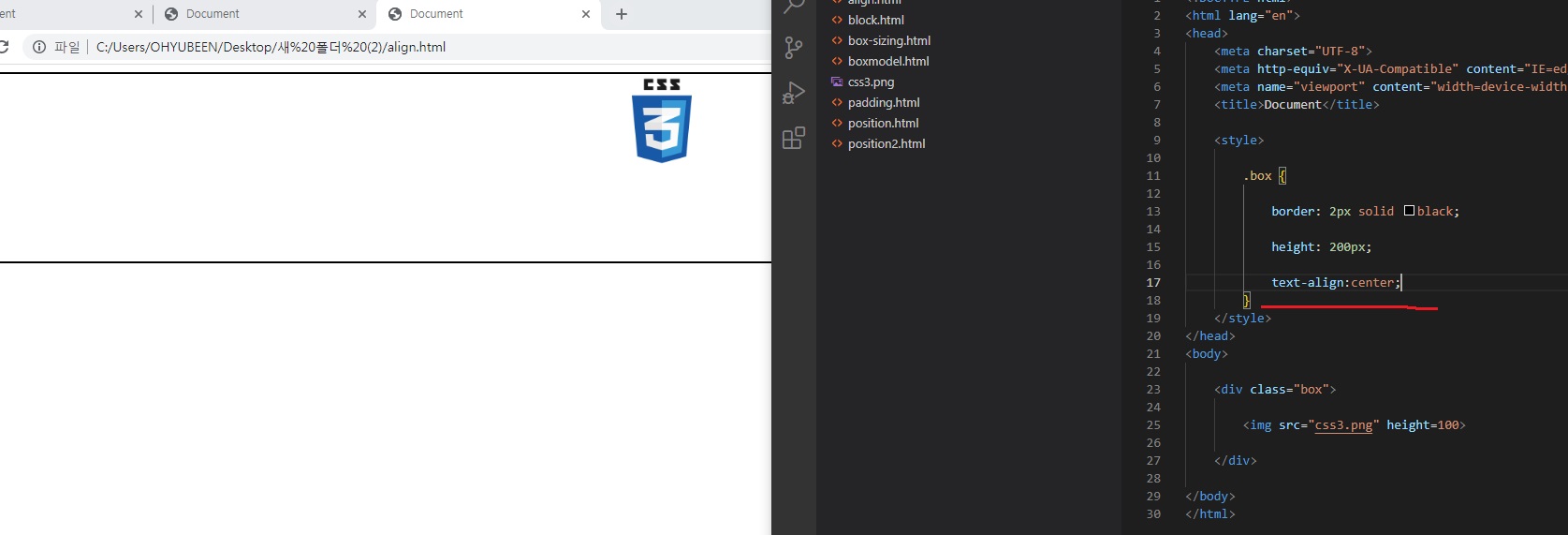Click the image file icon beside css3.png

point(837,82)
